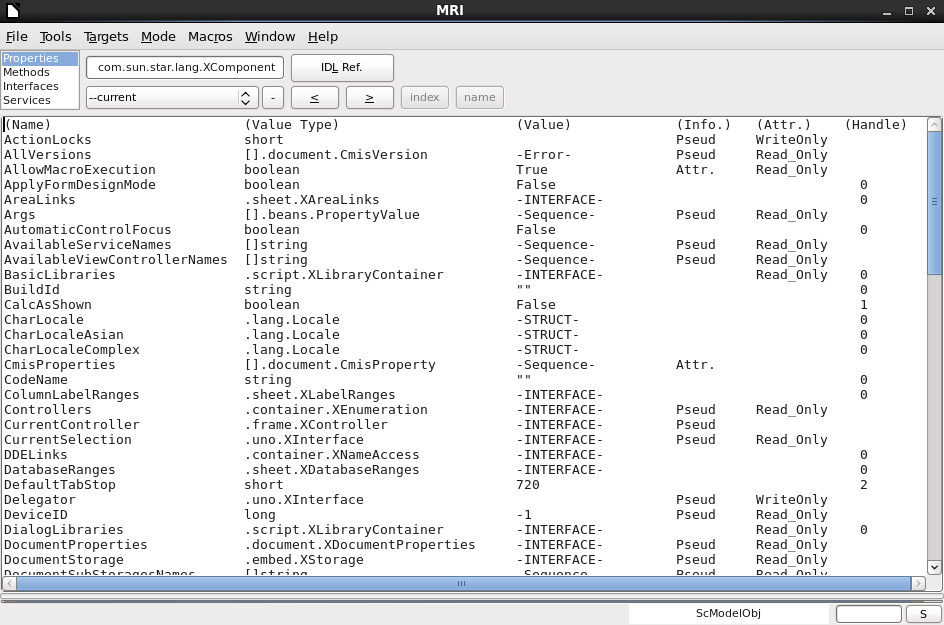Click the Delegator property name

click(x=40, y=500)
